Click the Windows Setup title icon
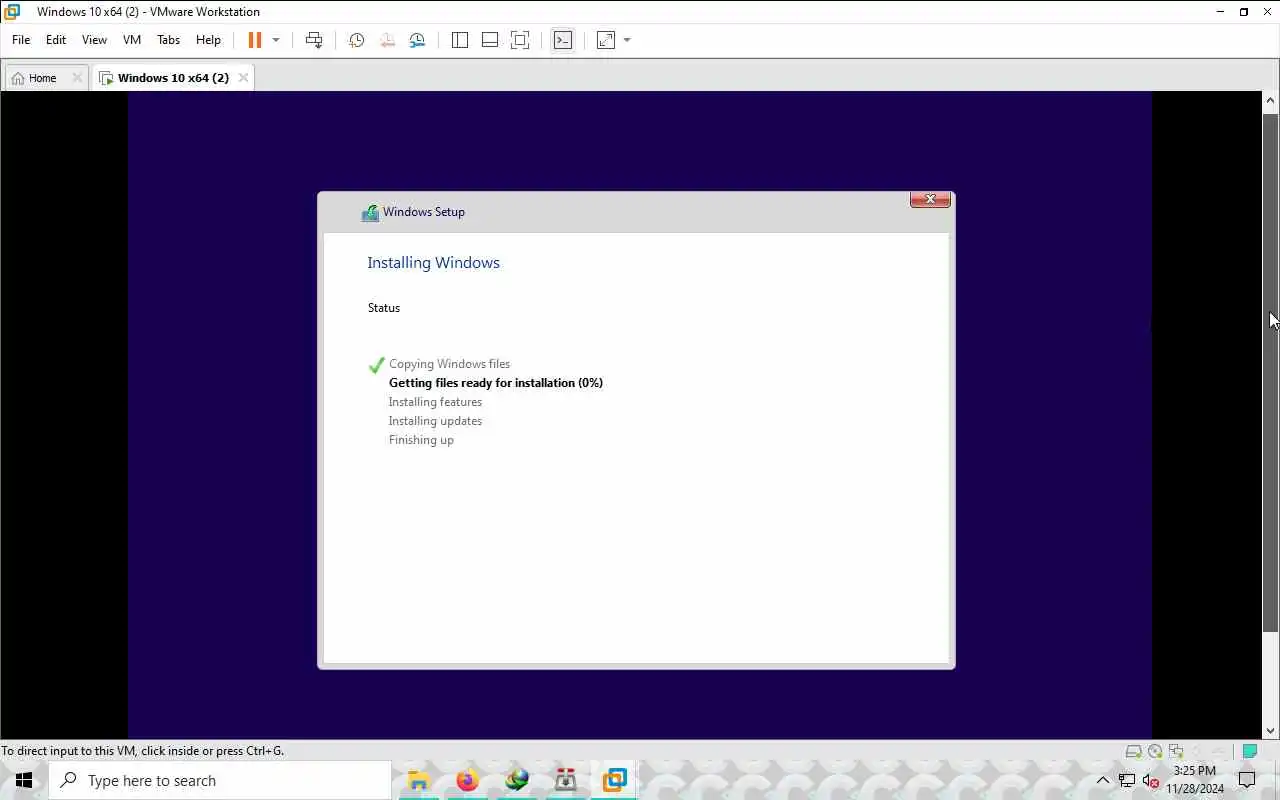 coord(370,212)
